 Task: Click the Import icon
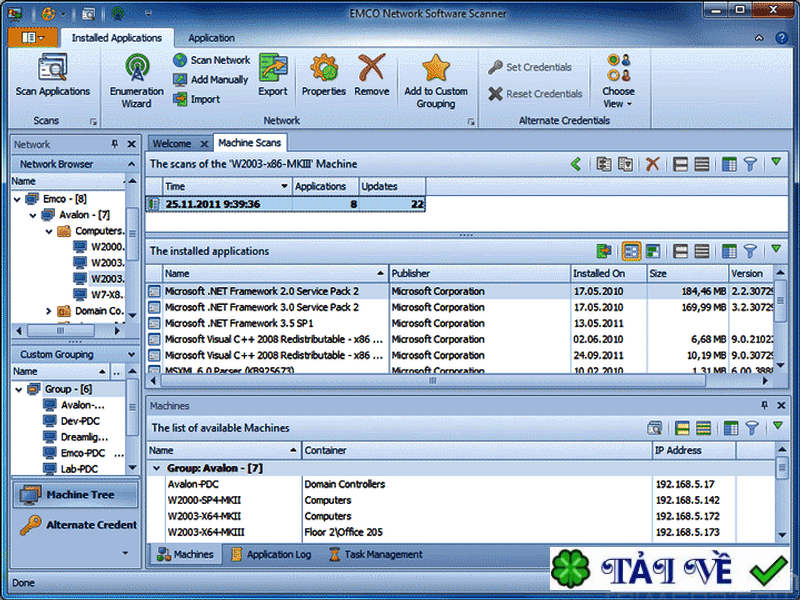pos(181,99)
